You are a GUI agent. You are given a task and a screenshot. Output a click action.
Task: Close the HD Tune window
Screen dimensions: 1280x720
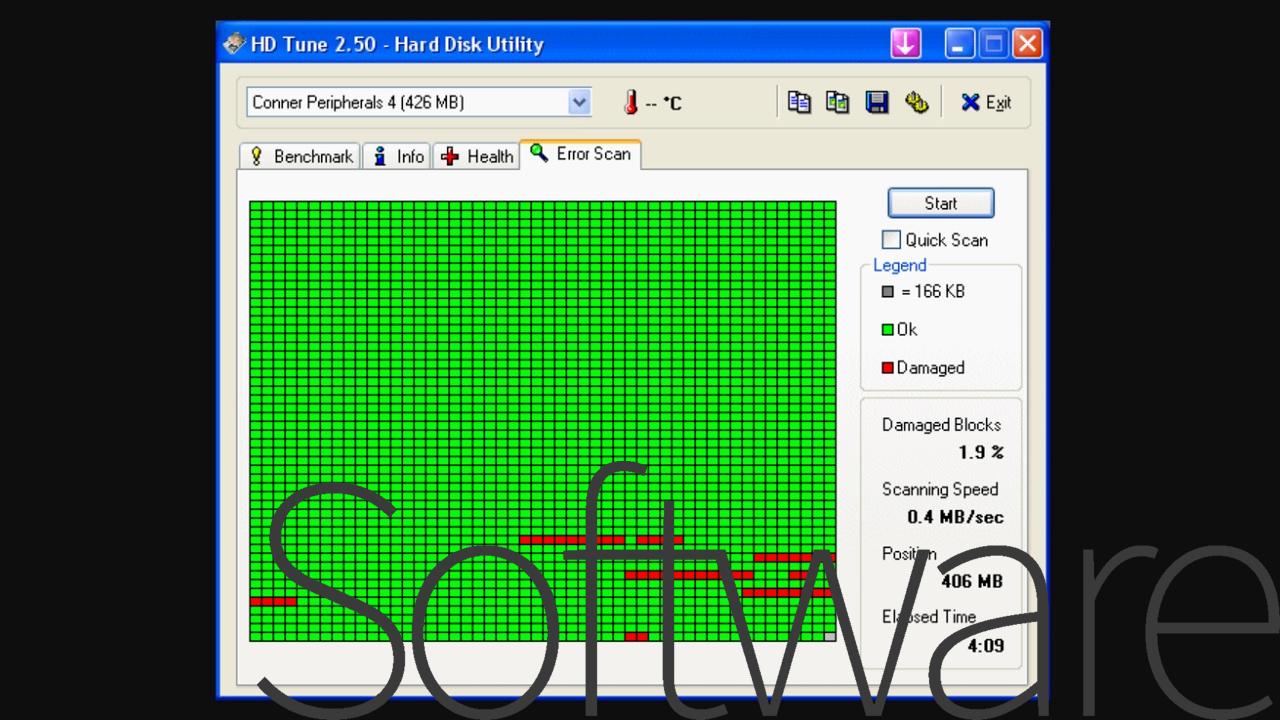point(1027,44)
